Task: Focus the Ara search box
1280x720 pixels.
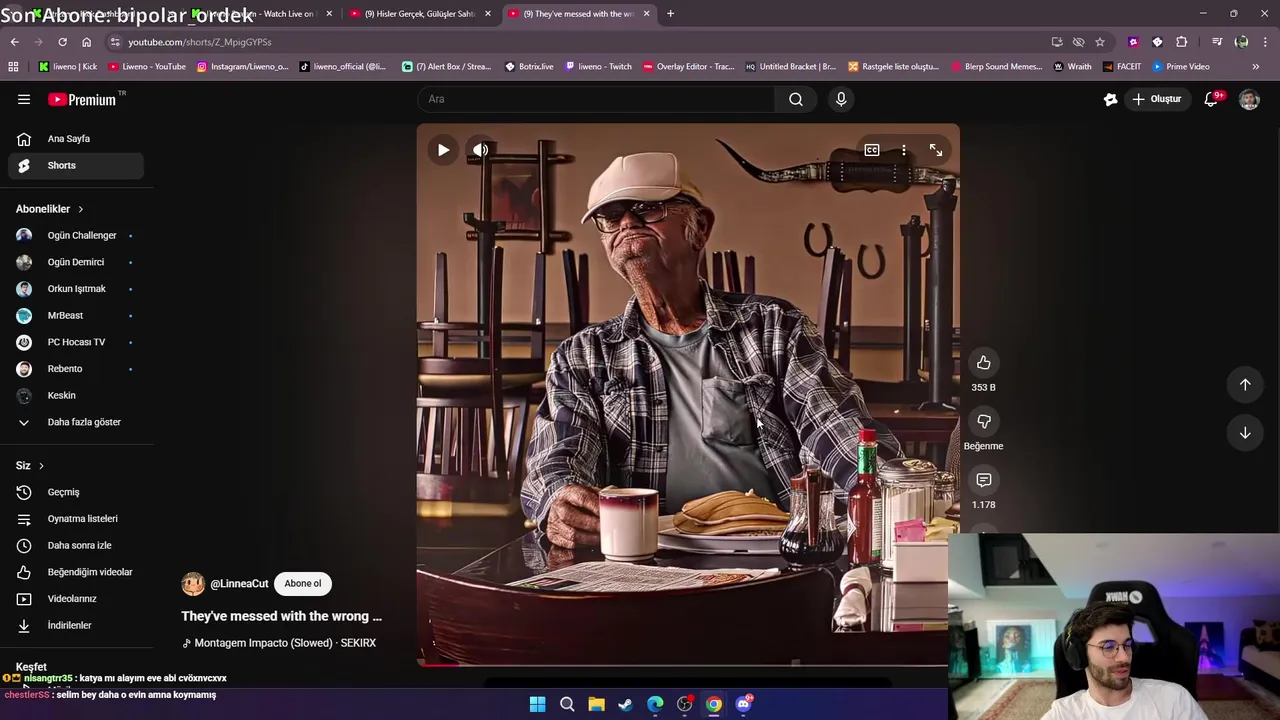Action: coord(595,99)
